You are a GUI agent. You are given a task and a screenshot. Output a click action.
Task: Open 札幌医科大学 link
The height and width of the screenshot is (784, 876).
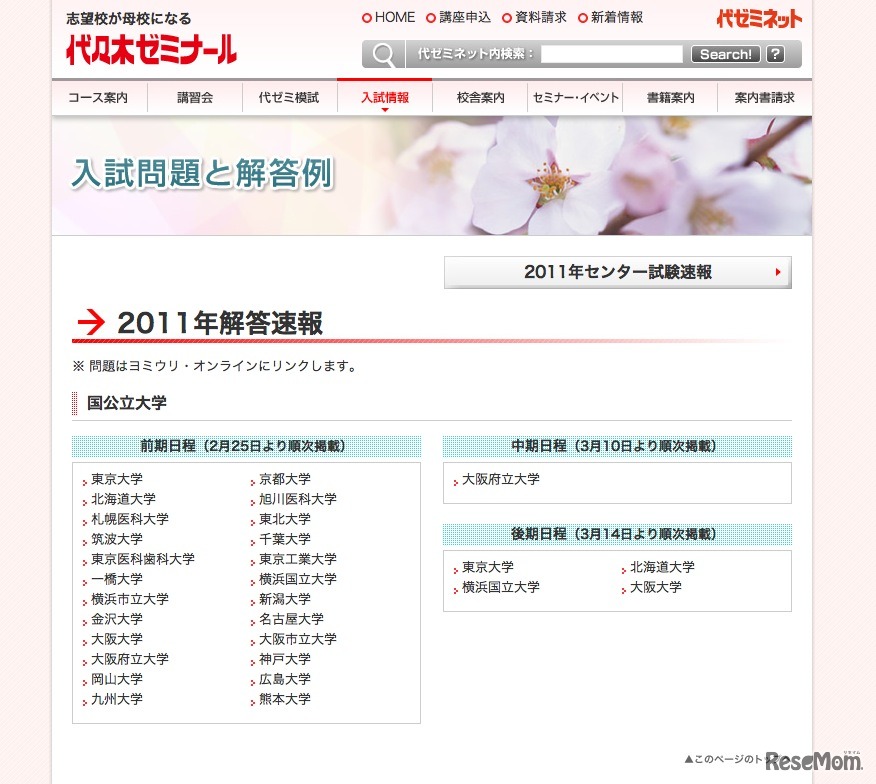[x=130, y=519]
